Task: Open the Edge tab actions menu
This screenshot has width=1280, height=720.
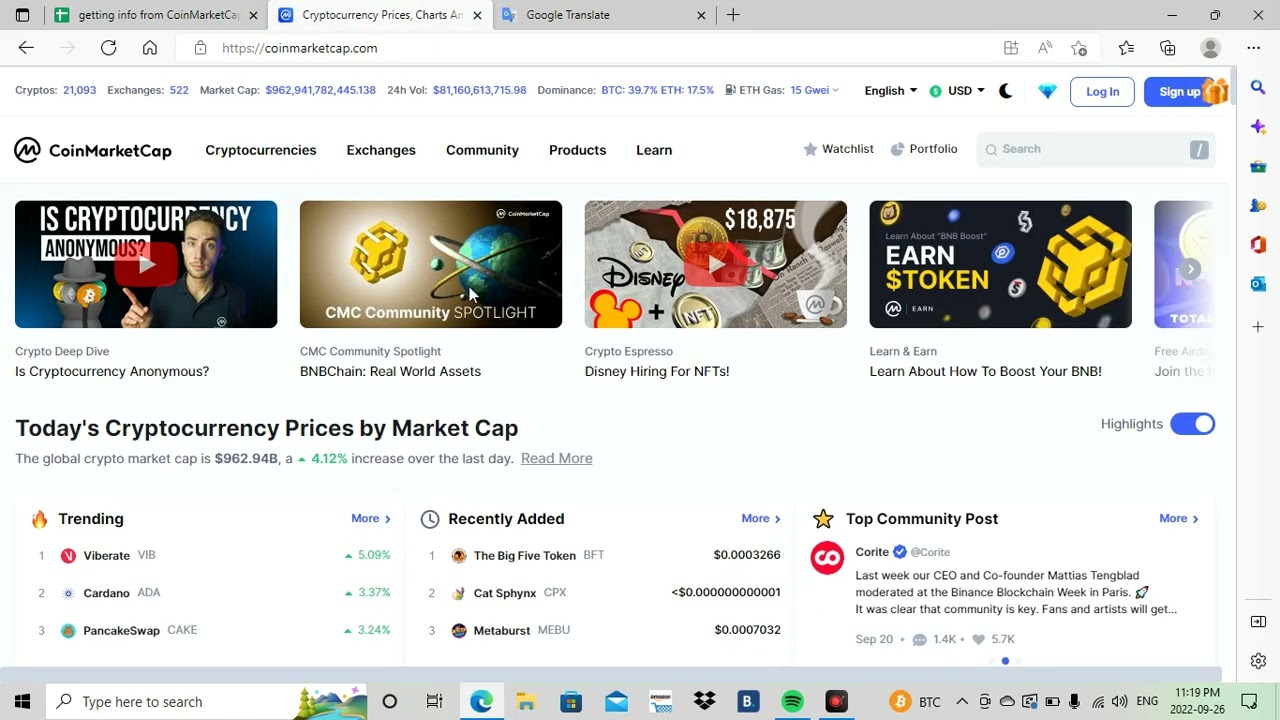Action: [22, 15]
